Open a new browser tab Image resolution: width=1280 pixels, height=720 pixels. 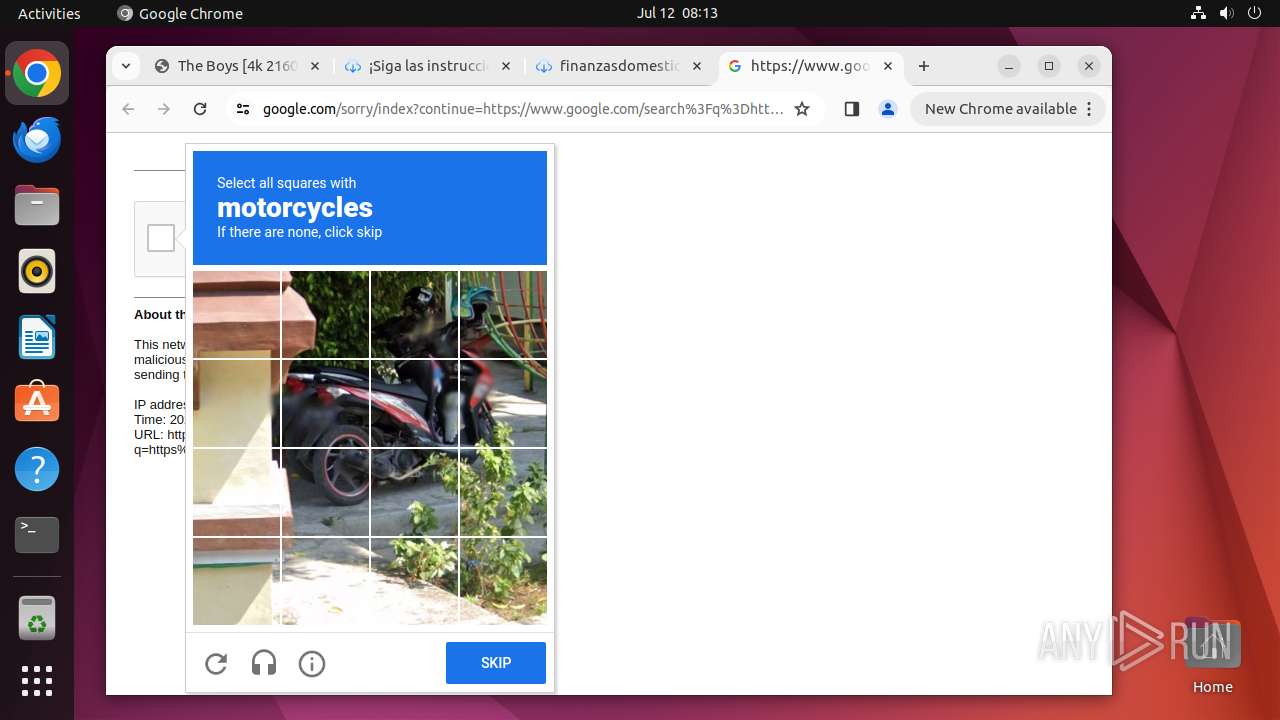point(924,66)
